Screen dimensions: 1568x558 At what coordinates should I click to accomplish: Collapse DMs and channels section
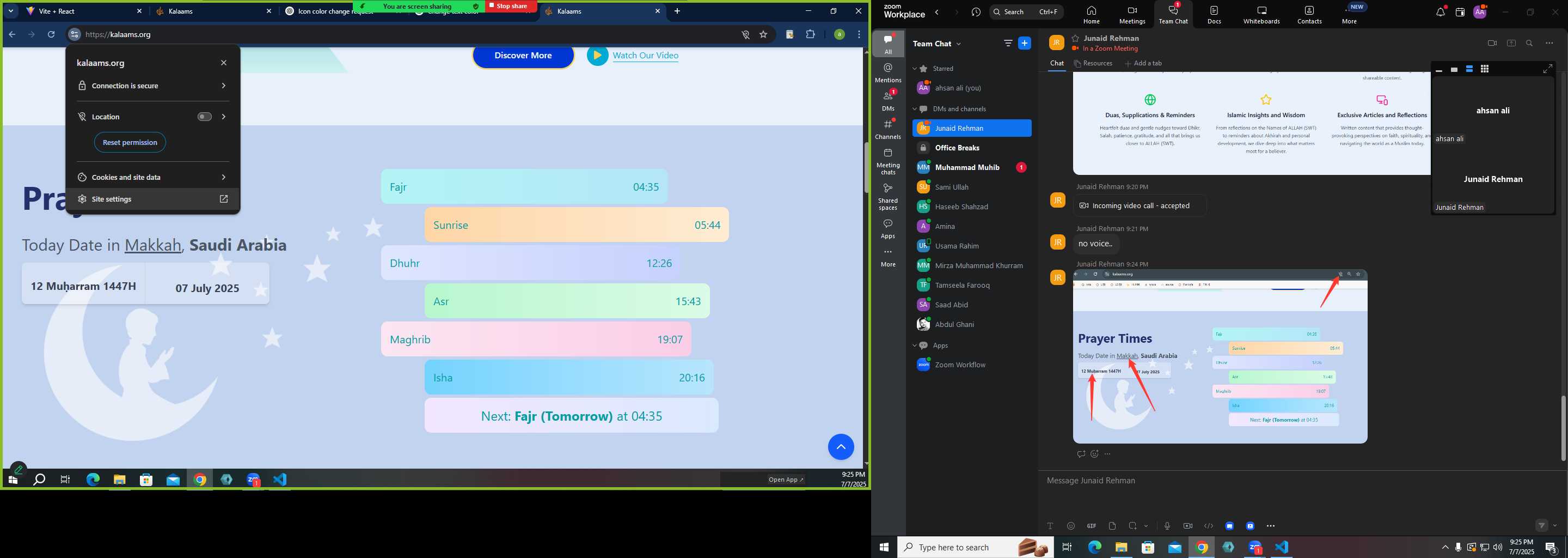coord(914,109)
